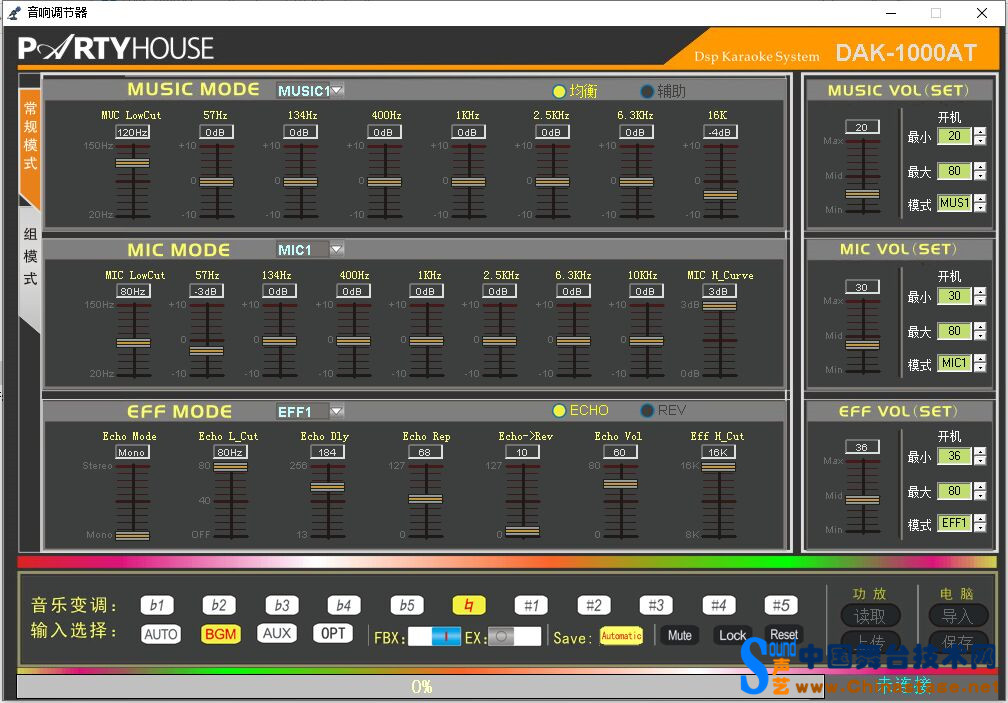This screenshot has height=703, width=1008.
Task: Select the #4 pitch-up key button
Action: point(718,605)
